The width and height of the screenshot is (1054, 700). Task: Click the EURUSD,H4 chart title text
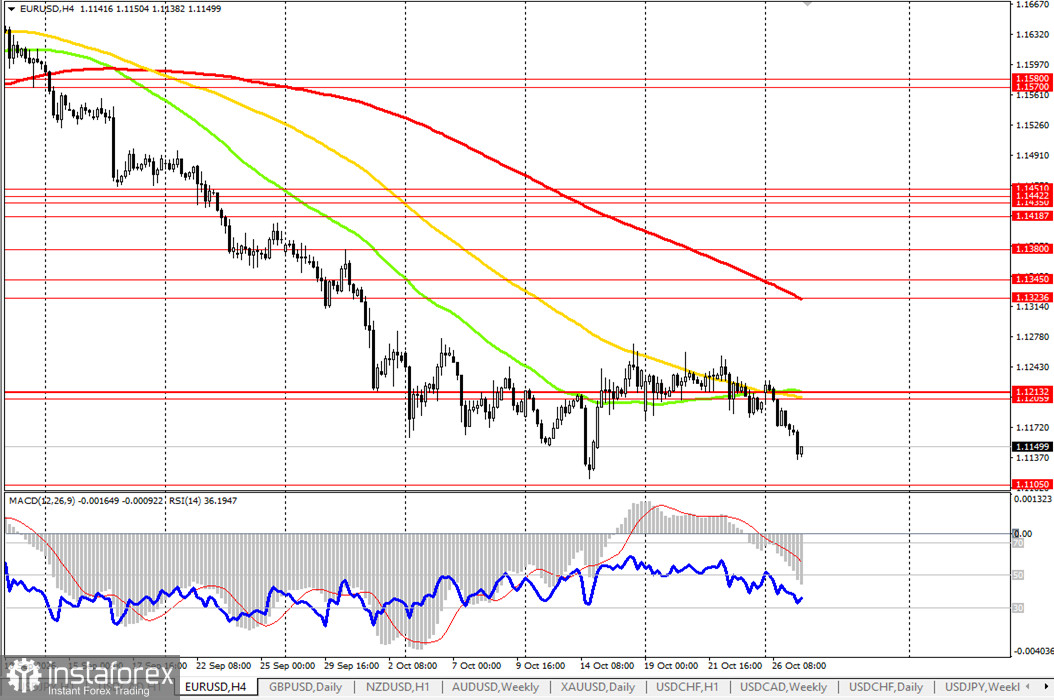(46, 9)
